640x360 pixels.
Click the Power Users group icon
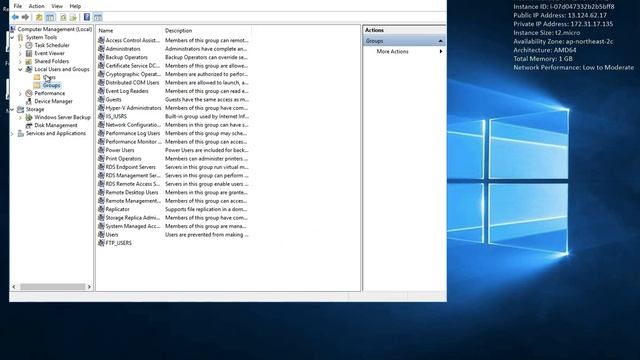click(101, 150)
